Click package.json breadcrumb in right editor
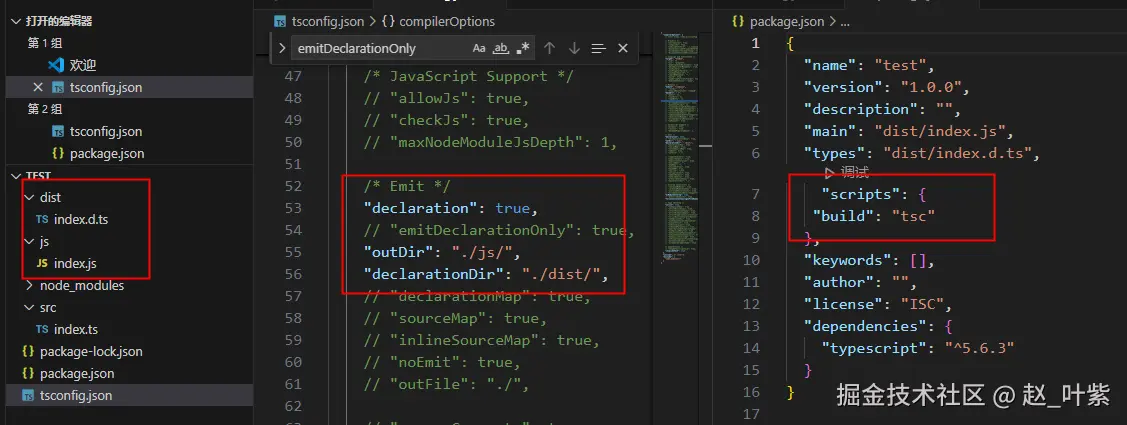The width and height of the screenshot is (1127, 425). [x=786, y=22]
